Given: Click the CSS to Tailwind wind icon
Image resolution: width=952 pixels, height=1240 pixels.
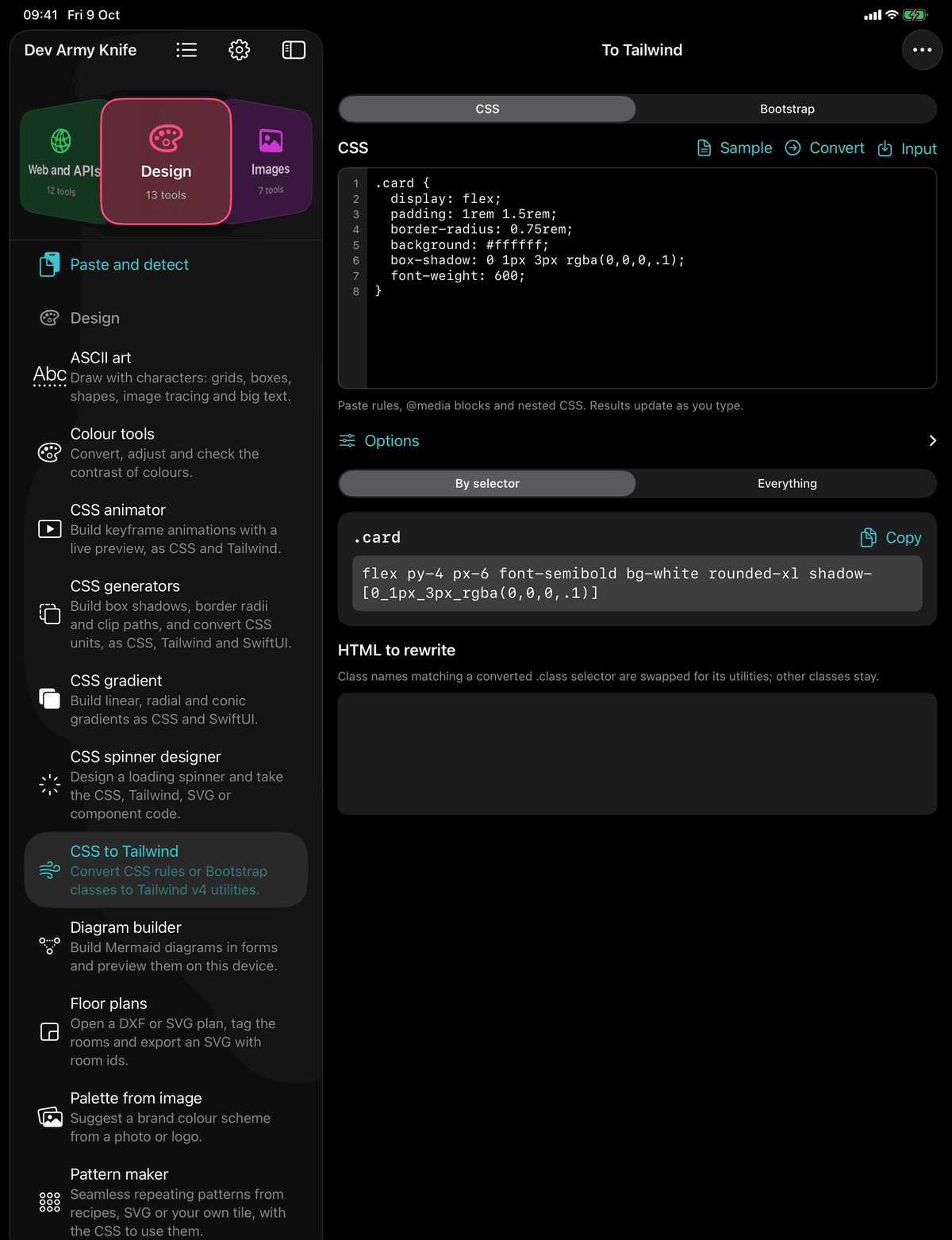Looking at the screenshot, I should pos(49,870).
